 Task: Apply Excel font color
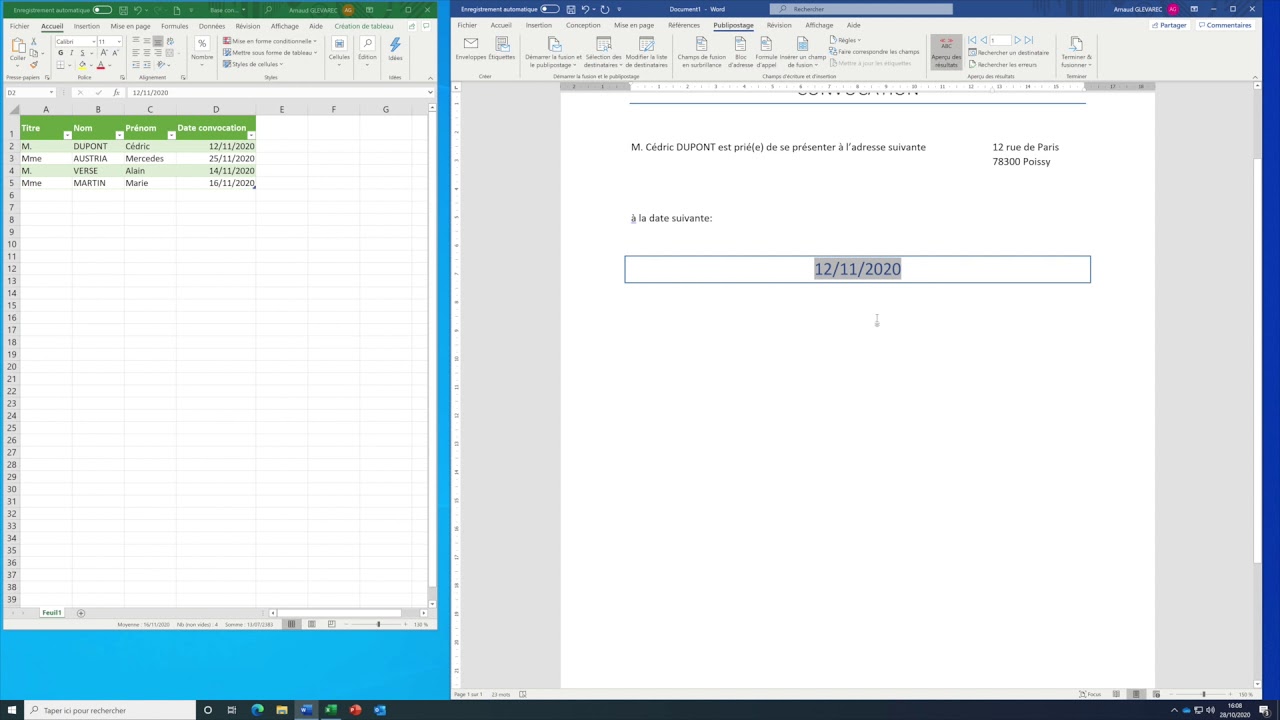click(x=100, y=65)
